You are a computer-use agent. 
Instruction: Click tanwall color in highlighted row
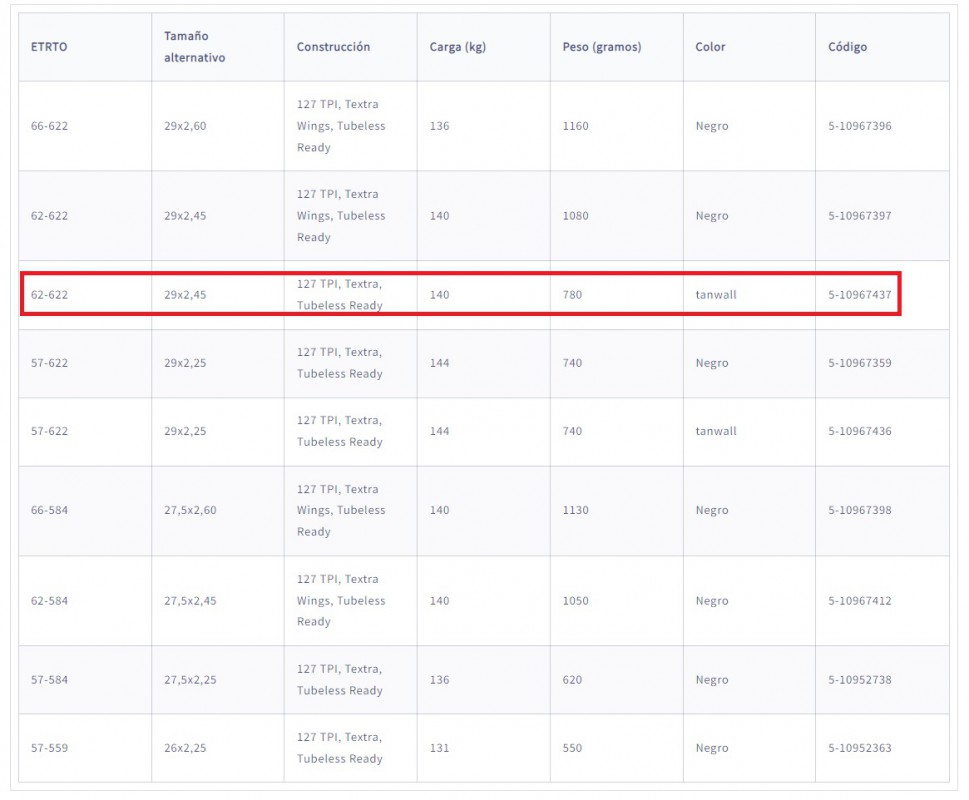click(x=716, y=295)
